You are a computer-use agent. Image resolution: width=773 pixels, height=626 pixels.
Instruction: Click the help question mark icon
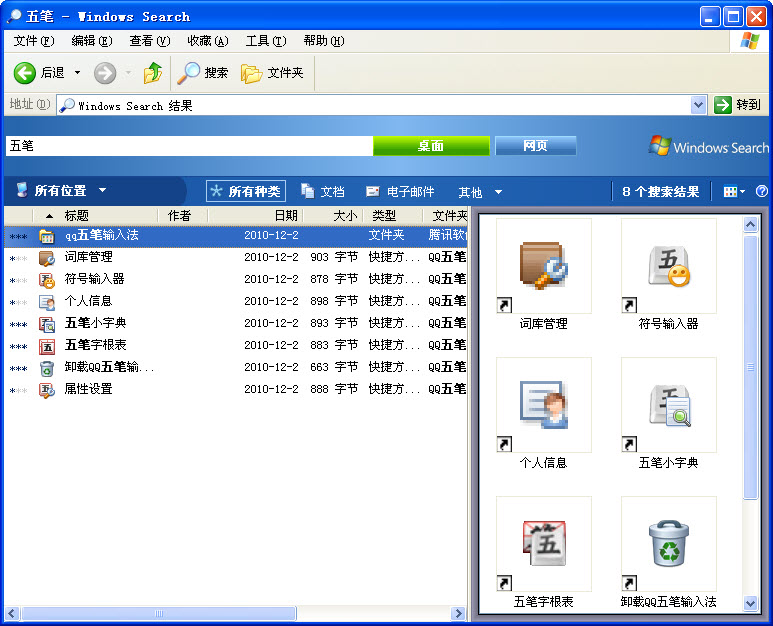762,191
